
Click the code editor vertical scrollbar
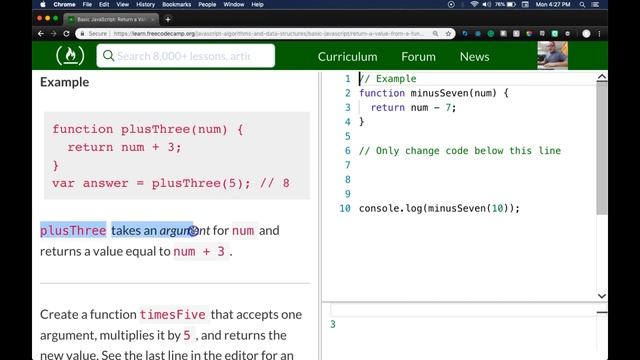point(601,147)
